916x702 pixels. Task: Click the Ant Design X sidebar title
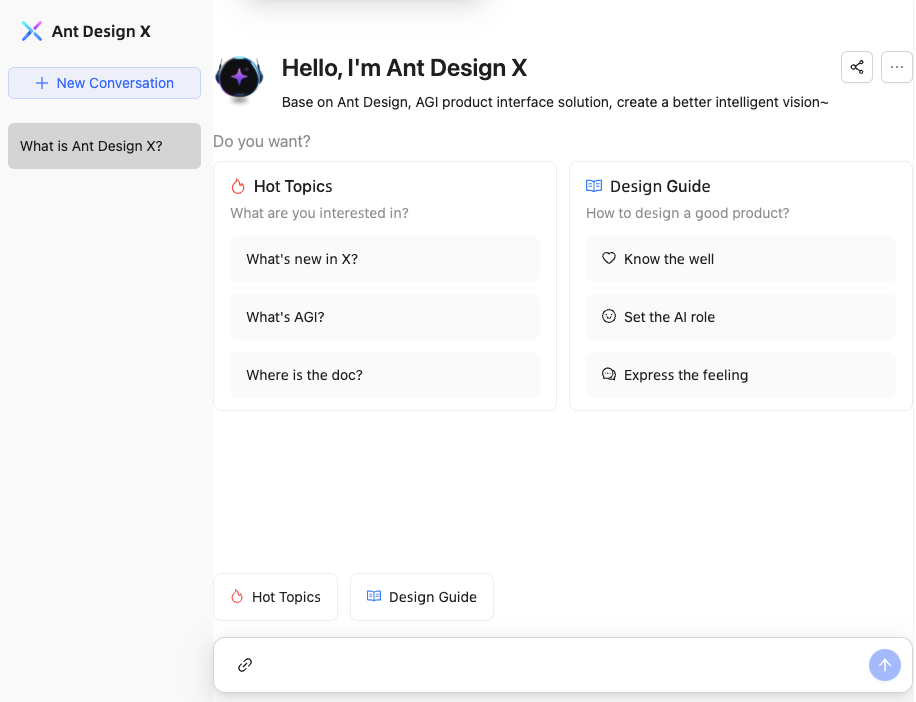[101, 31]
